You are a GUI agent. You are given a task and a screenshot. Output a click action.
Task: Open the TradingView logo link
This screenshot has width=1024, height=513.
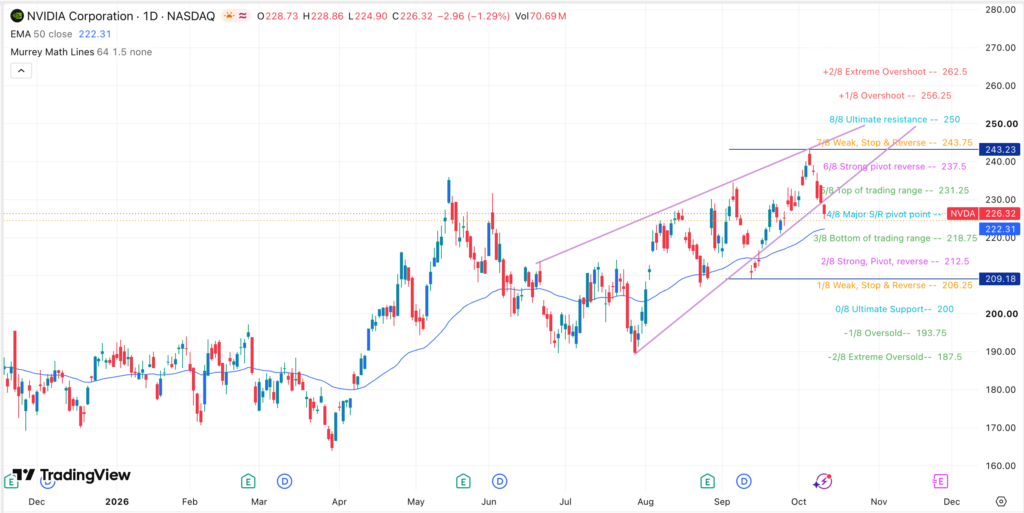(72, 474)
